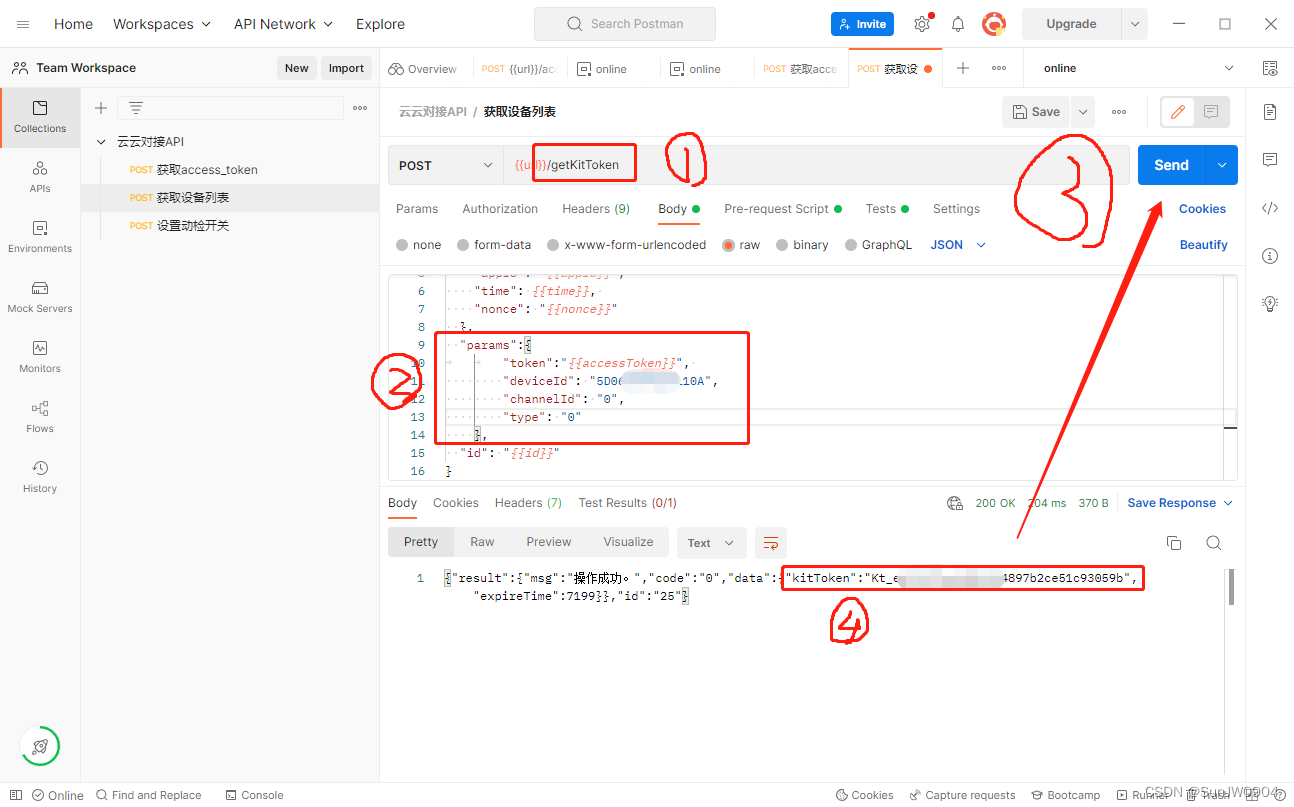Open code snippet panel
This screenshot has height=807, width=1294.
pyautogui.click(x=1270, y=208)
